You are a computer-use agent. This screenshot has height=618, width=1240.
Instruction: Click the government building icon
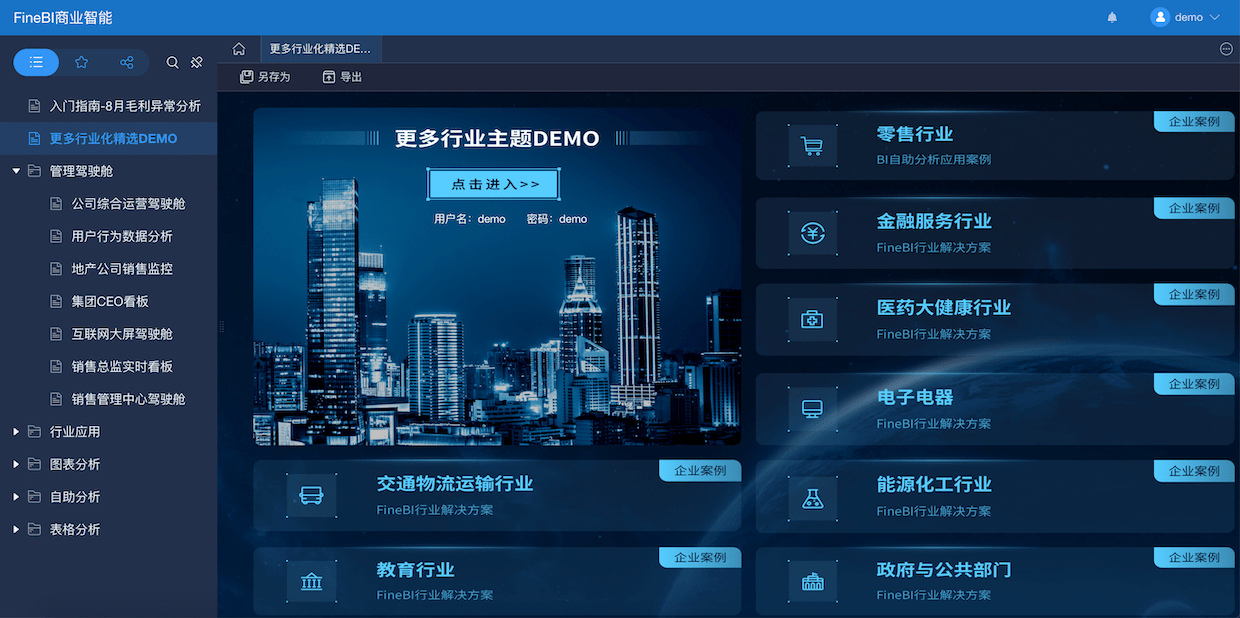tap(812, 581)
